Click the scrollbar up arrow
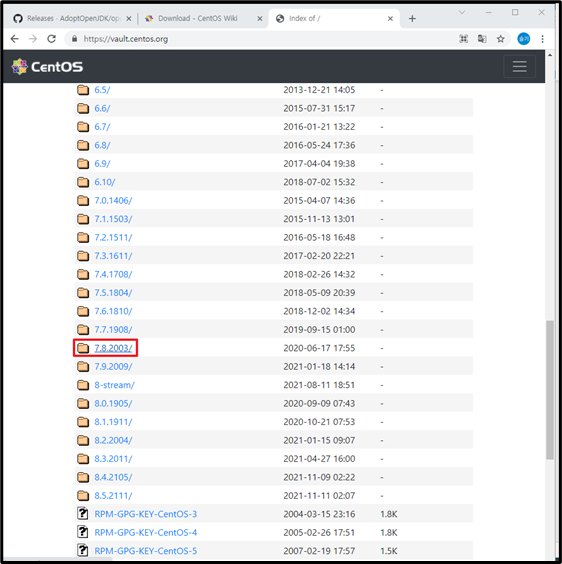The image size is (562, 564). pos(550,55)
